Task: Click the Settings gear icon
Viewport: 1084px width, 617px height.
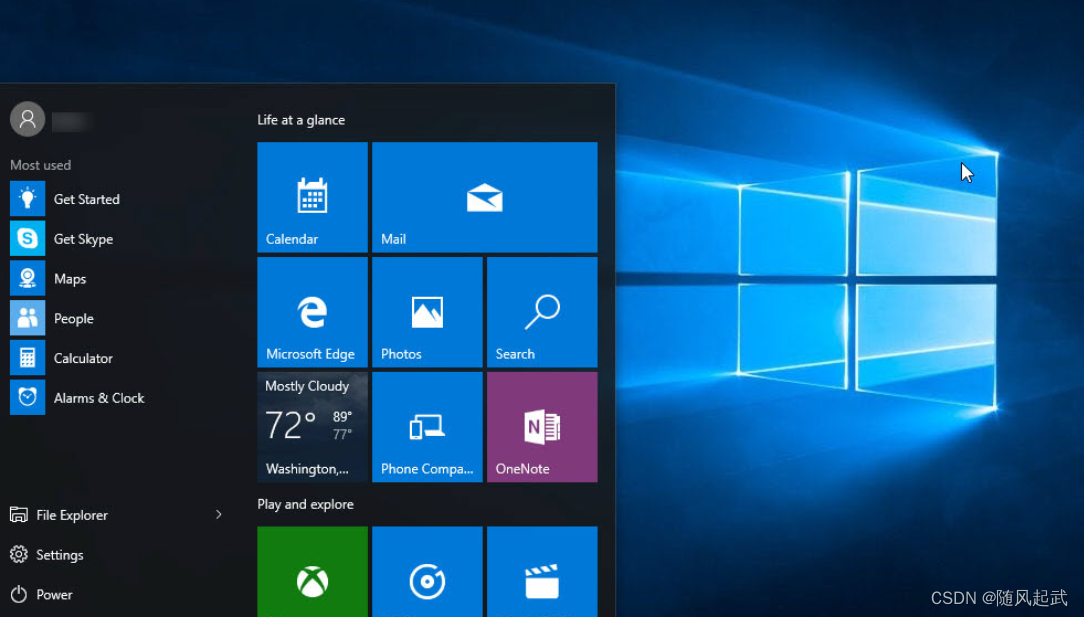Action: pyautogui.click(x=19, y=554)
